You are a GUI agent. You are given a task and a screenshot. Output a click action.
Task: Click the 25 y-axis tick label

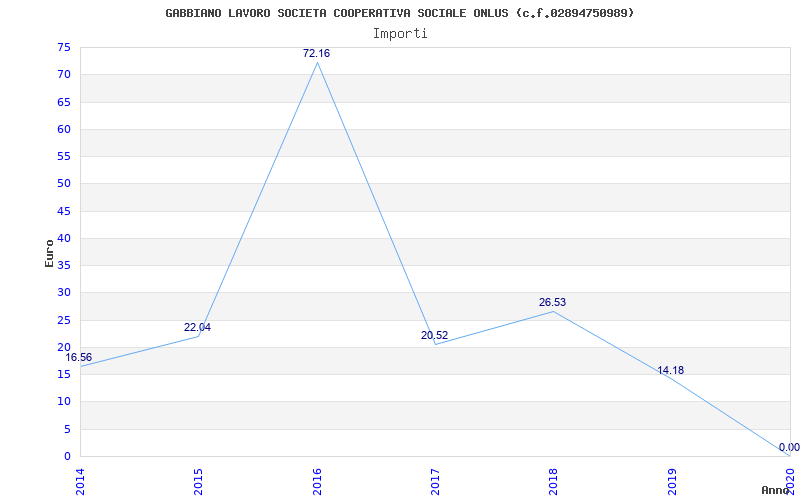click(x=64, y=320)
